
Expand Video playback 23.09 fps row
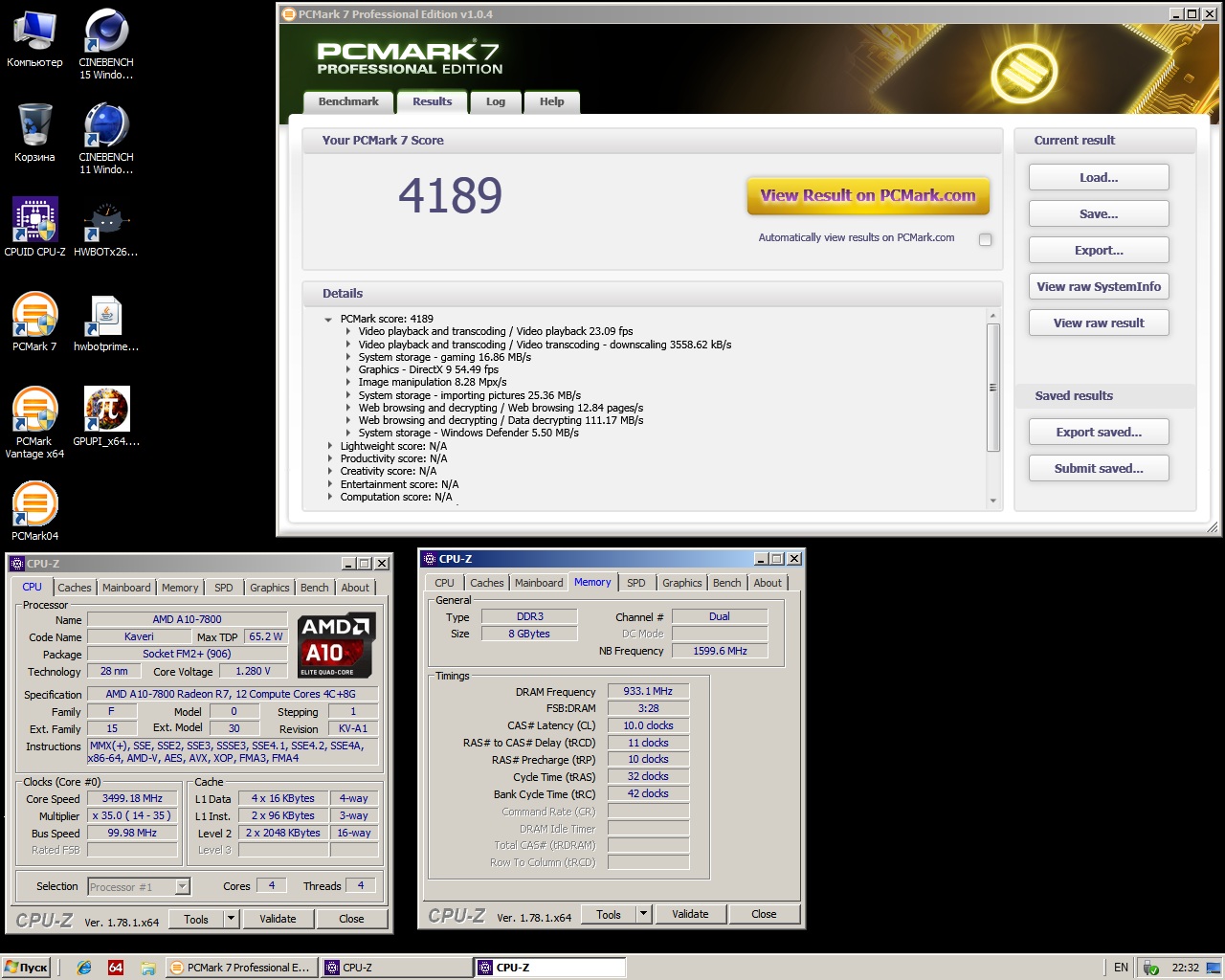pos(348,332)
